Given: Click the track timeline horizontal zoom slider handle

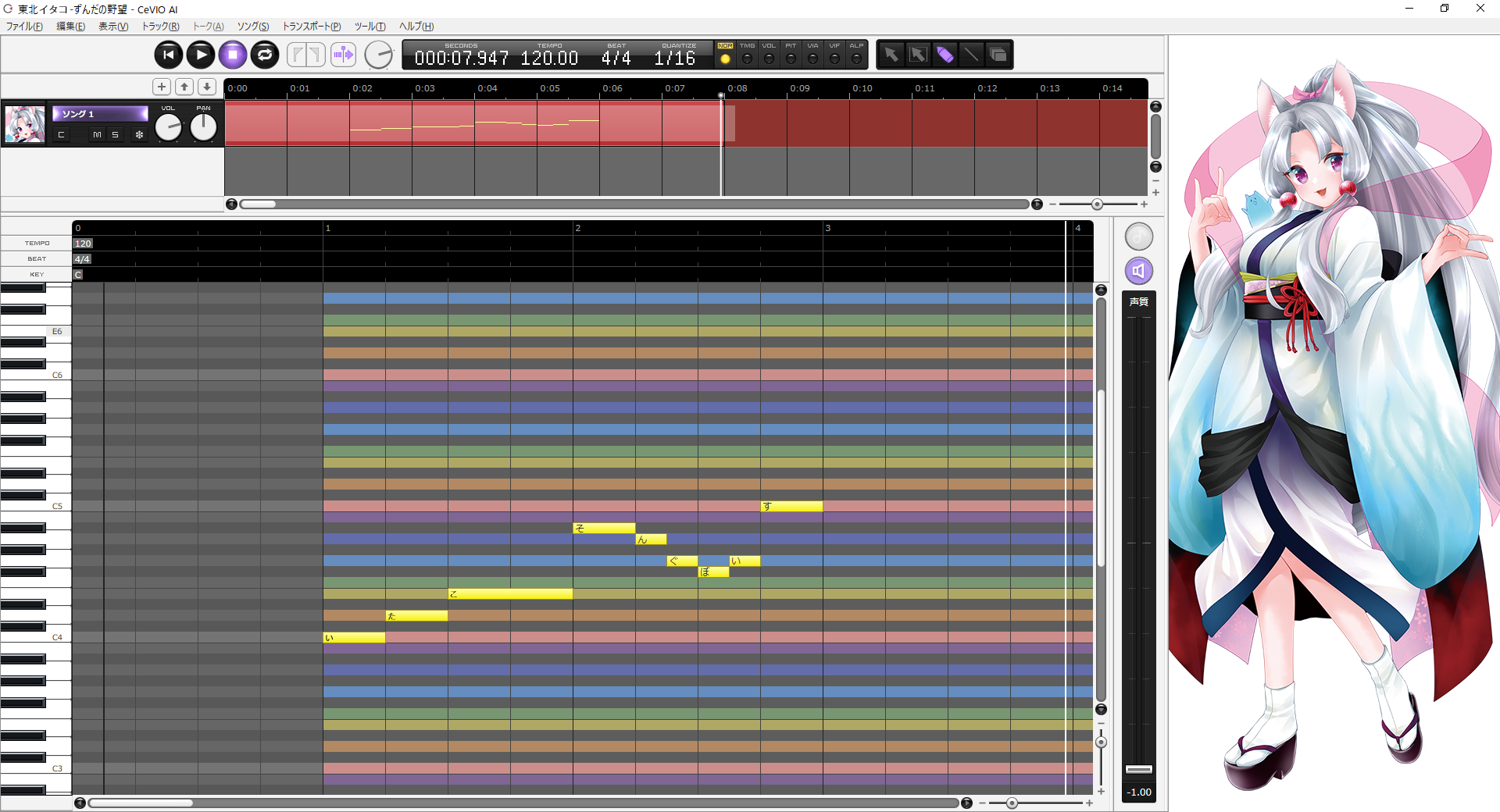Looking at the screenshot, I should (x=1097, y=205).
